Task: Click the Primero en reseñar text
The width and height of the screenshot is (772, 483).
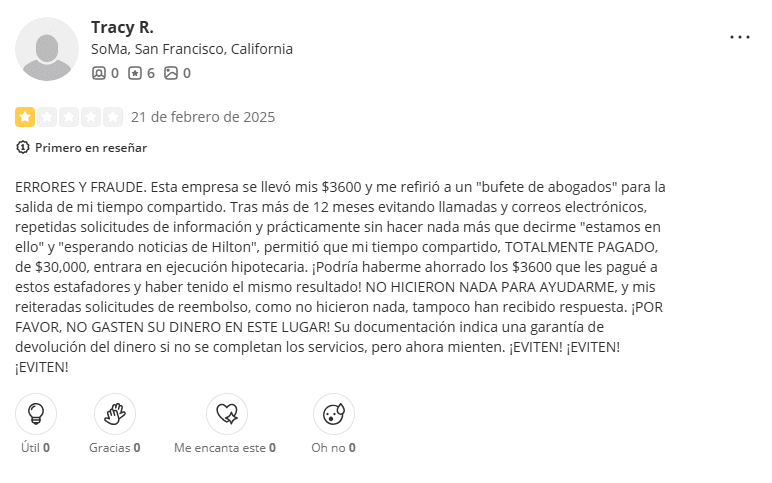Action: click(x=91, y=148)
